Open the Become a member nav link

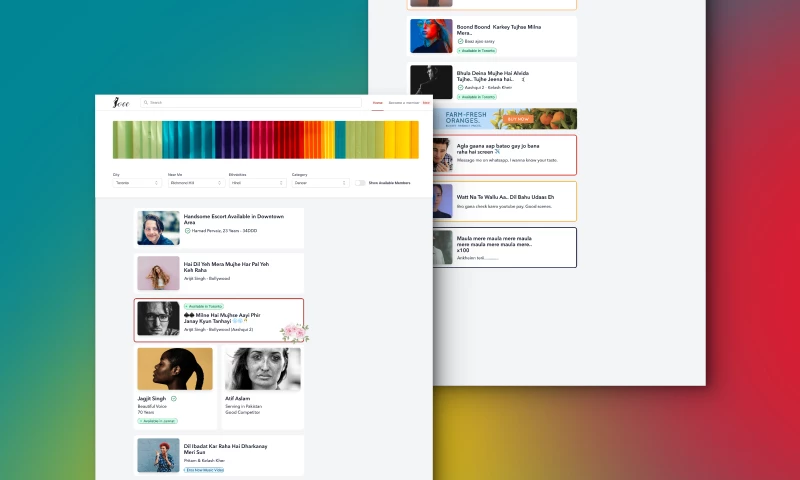click(x=402, y=103)
